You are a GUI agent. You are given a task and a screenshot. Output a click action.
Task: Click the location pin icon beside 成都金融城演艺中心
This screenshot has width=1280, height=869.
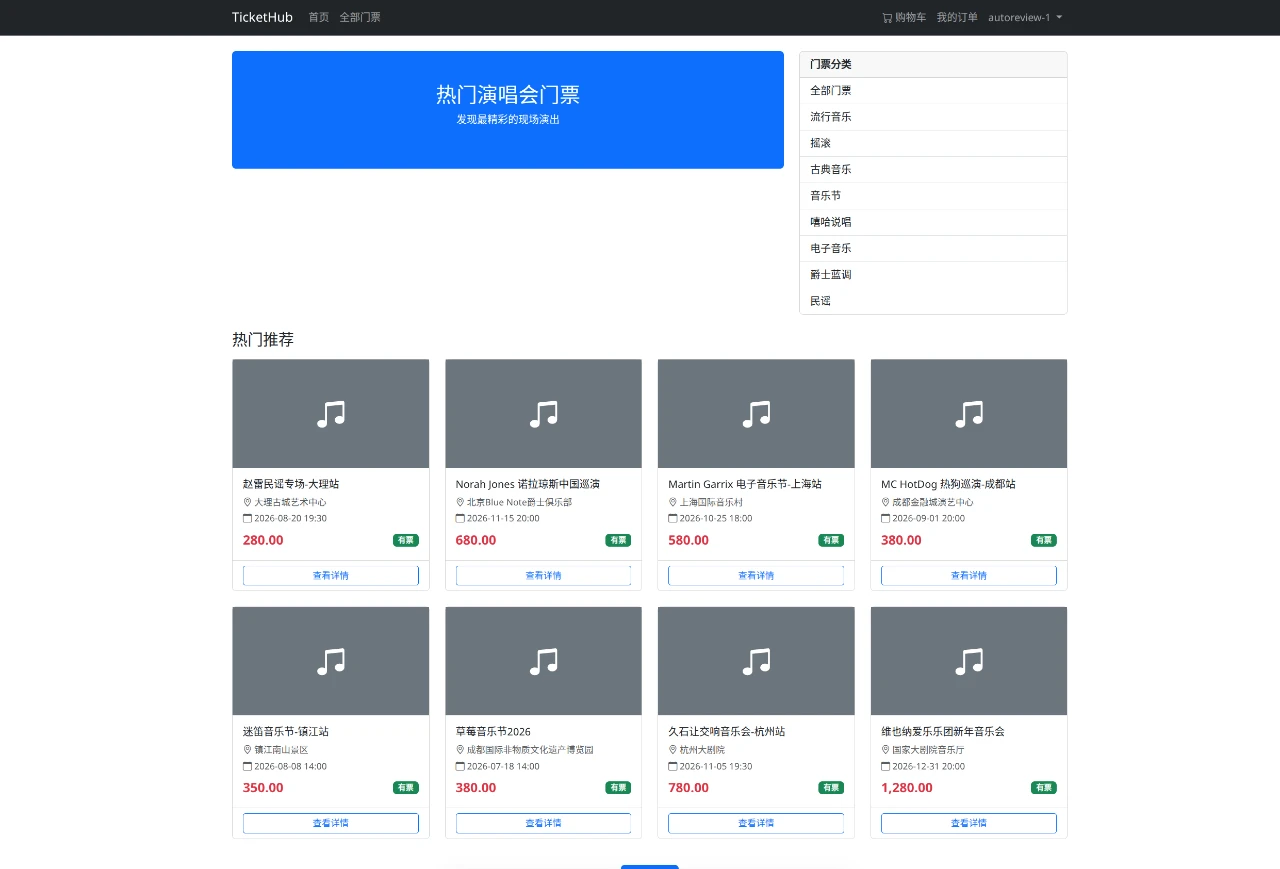[885, 502]
